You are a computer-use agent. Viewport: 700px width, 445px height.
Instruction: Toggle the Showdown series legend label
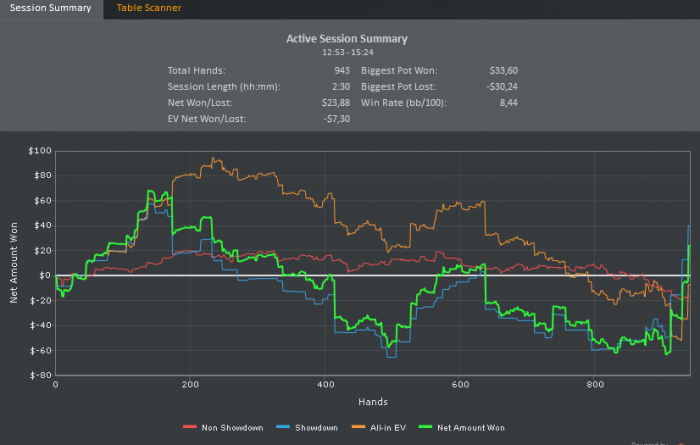(x=314, y=428)
